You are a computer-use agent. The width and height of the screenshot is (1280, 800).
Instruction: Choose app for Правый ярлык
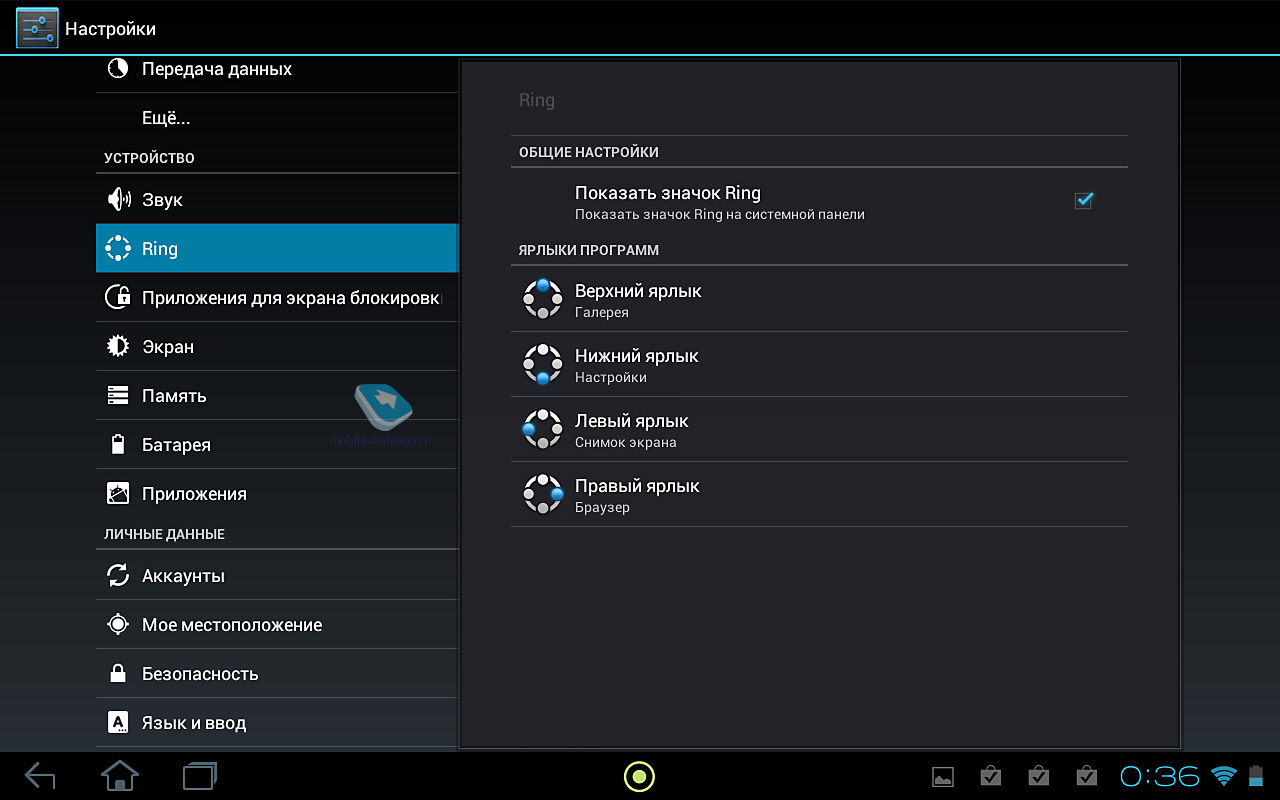pyautogui.click(x=819, y=494)
